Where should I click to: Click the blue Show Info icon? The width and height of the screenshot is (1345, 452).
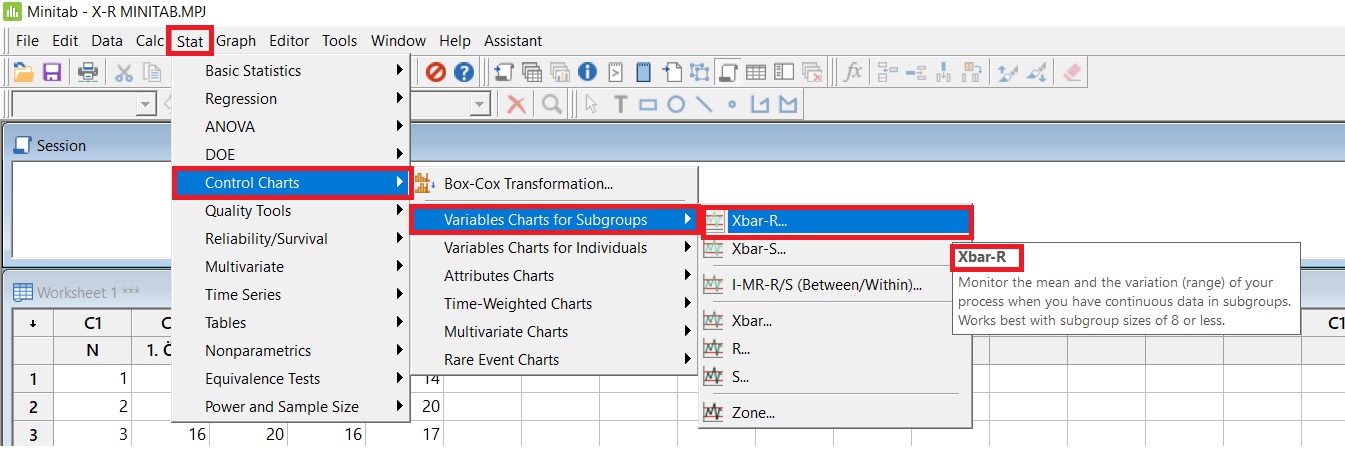(587, 72)
